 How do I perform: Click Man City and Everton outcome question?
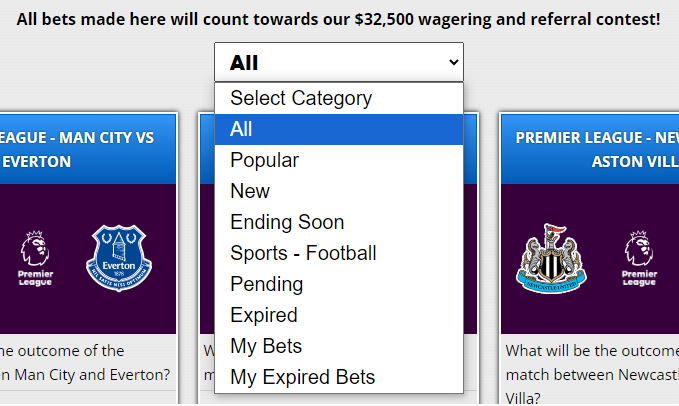pos(85,363)
